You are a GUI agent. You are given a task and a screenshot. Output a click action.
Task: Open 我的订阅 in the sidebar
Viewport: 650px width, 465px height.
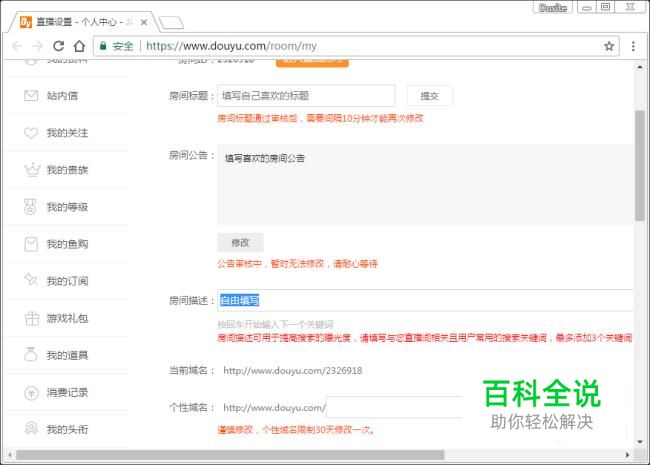point(66,281)
